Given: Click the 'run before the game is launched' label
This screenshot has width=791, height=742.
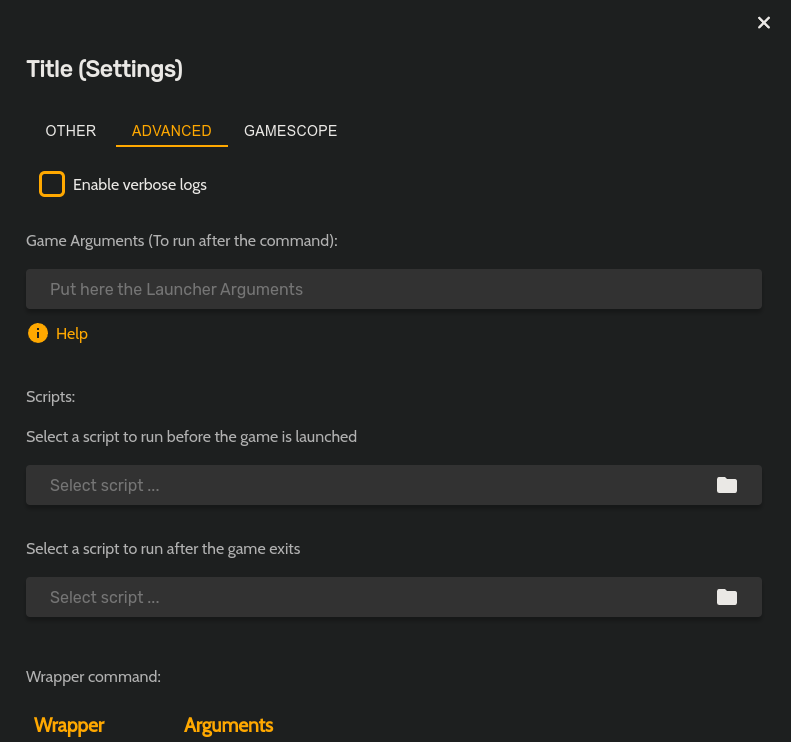Looking at the screenshot, I should [x=191, y=437].
